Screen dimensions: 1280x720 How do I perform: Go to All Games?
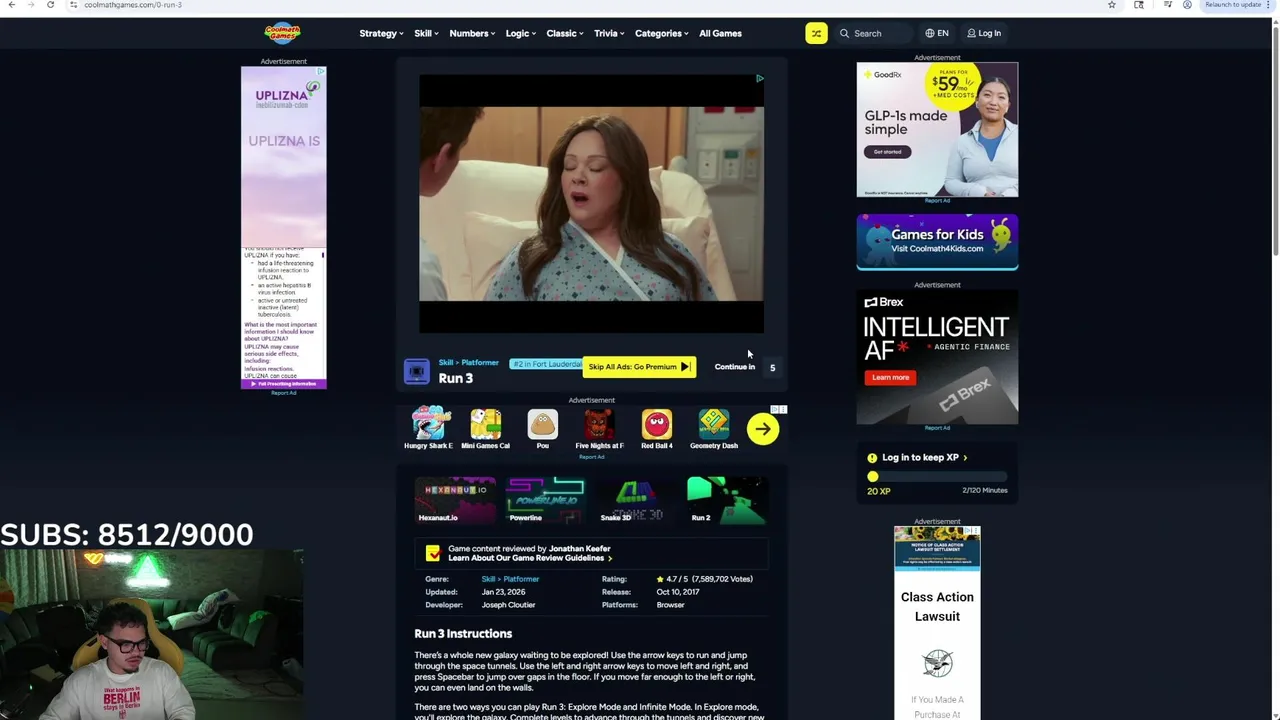tap(720, 33)
